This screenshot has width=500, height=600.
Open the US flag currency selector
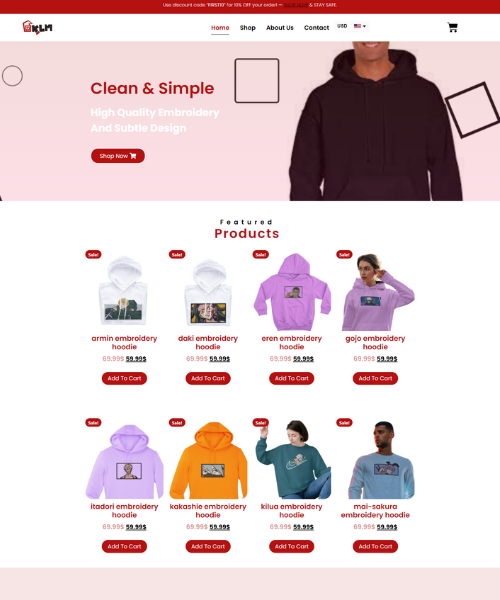360,26
